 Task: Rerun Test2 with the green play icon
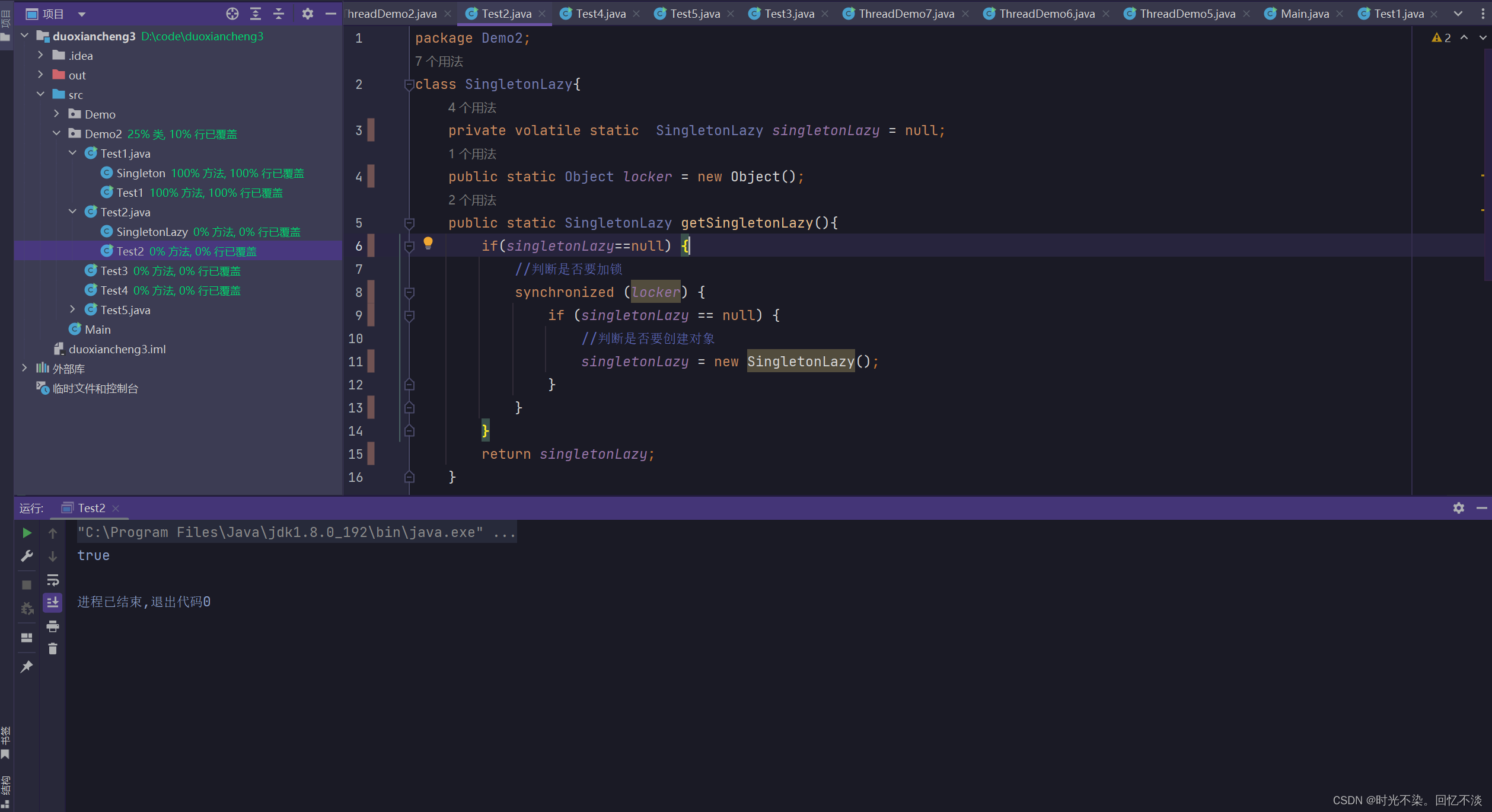click(27, 533)
